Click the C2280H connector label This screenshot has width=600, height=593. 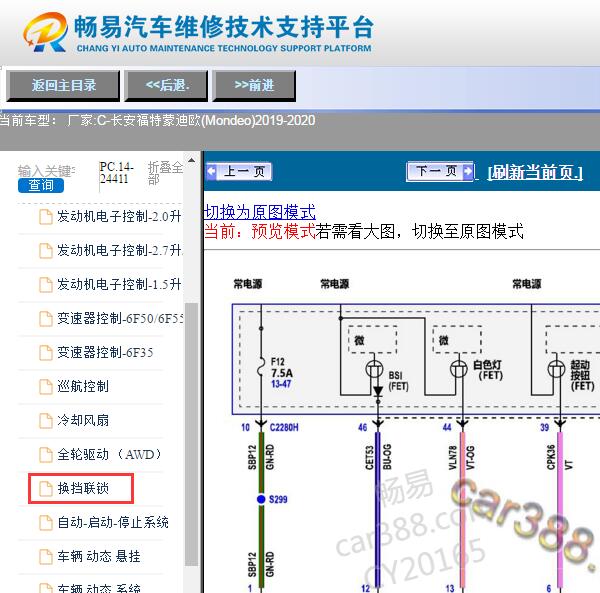[284, 427]
